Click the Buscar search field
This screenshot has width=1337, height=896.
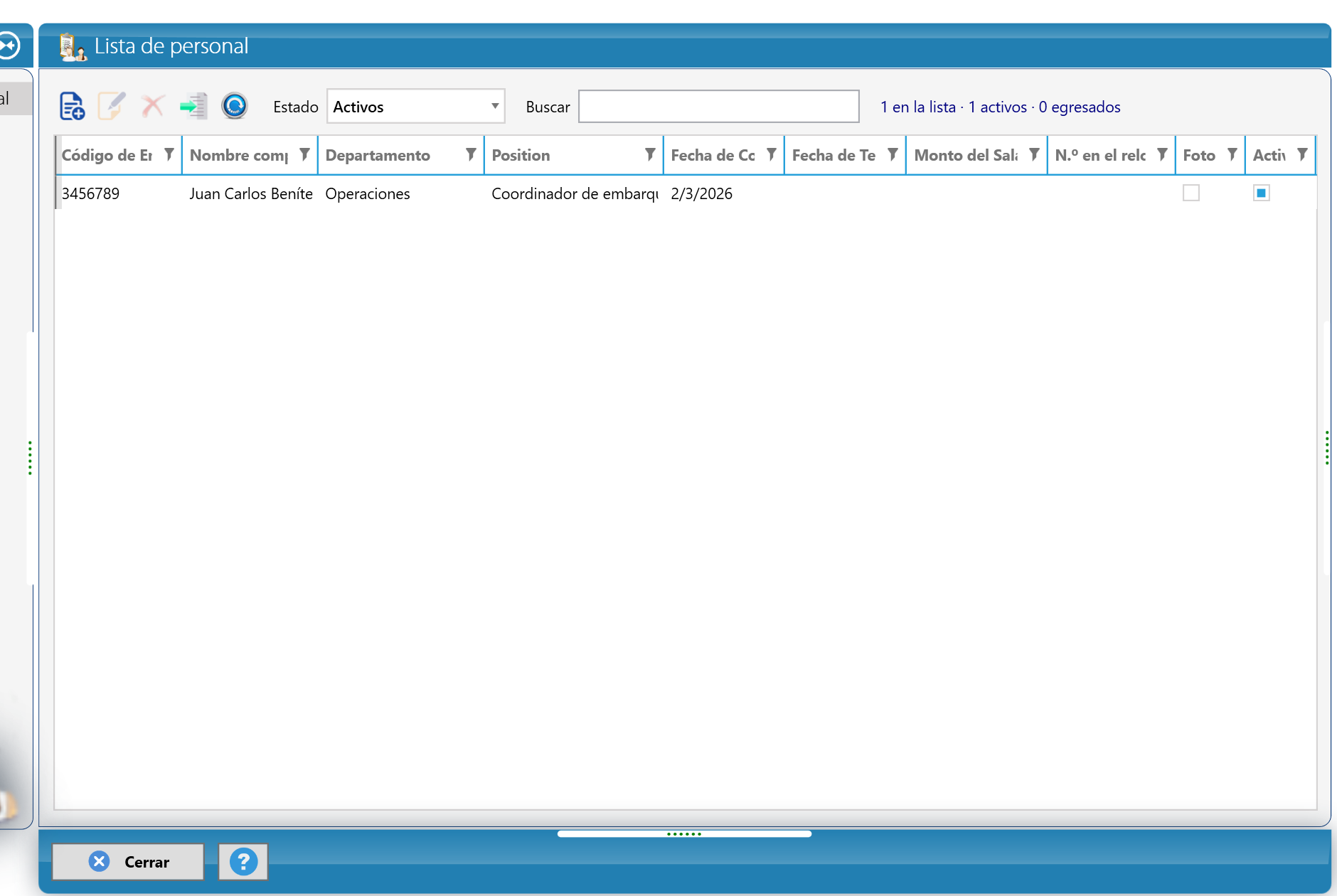(x=719, y=106)
